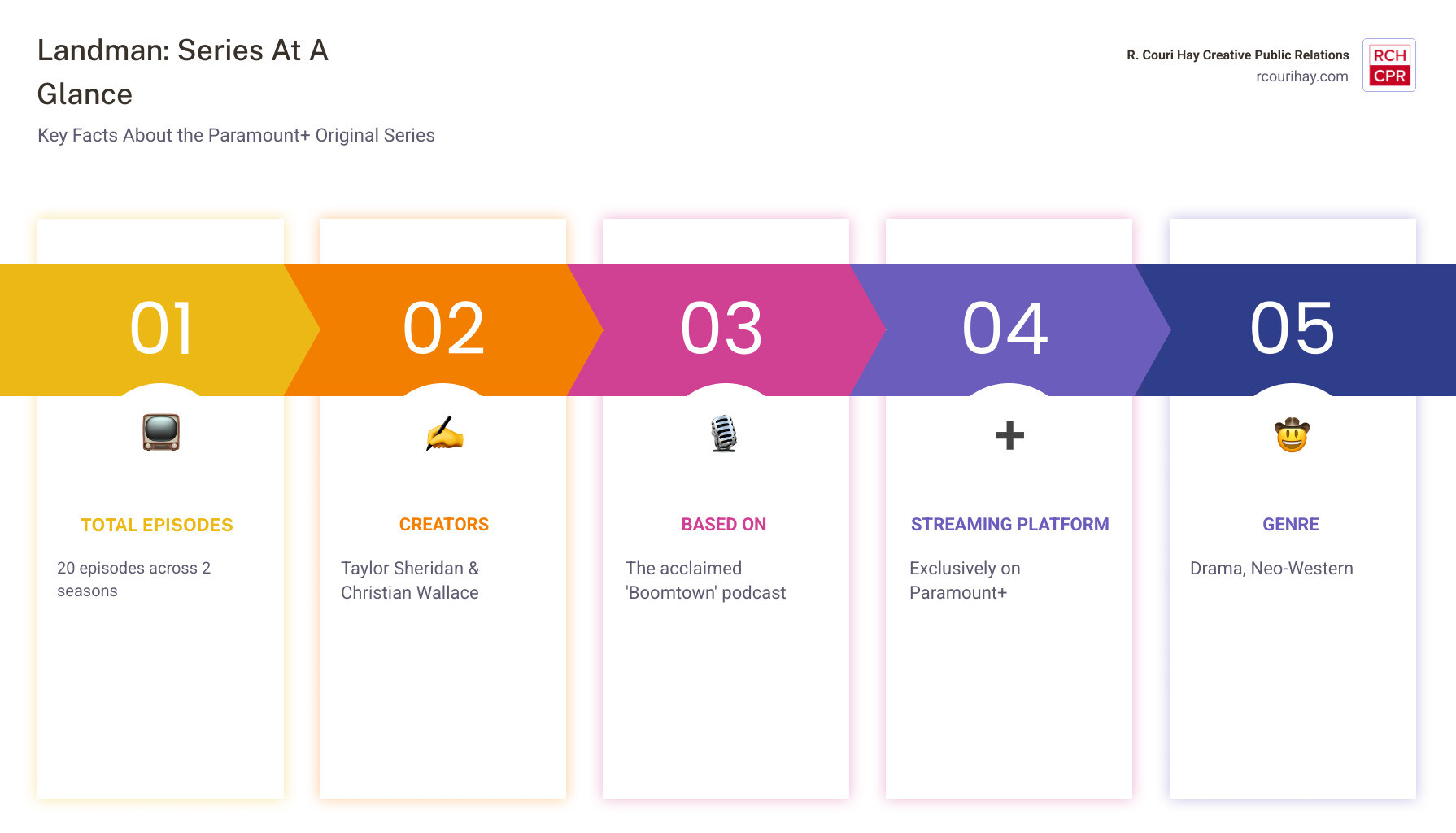Click the Drama, Neo-Western description text

coord(1271,569)
